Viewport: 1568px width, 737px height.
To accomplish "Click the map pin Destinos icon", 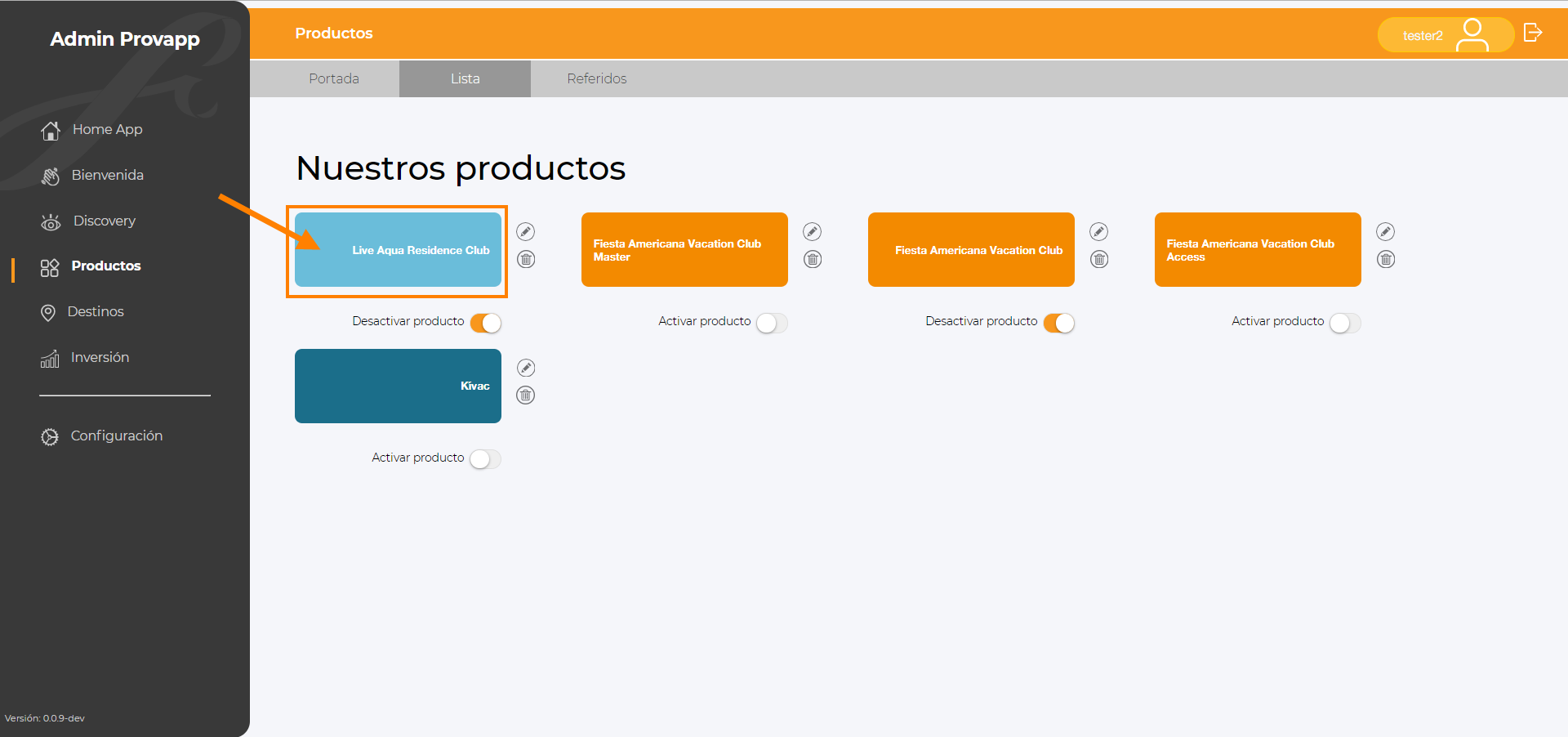I will 48,312.
